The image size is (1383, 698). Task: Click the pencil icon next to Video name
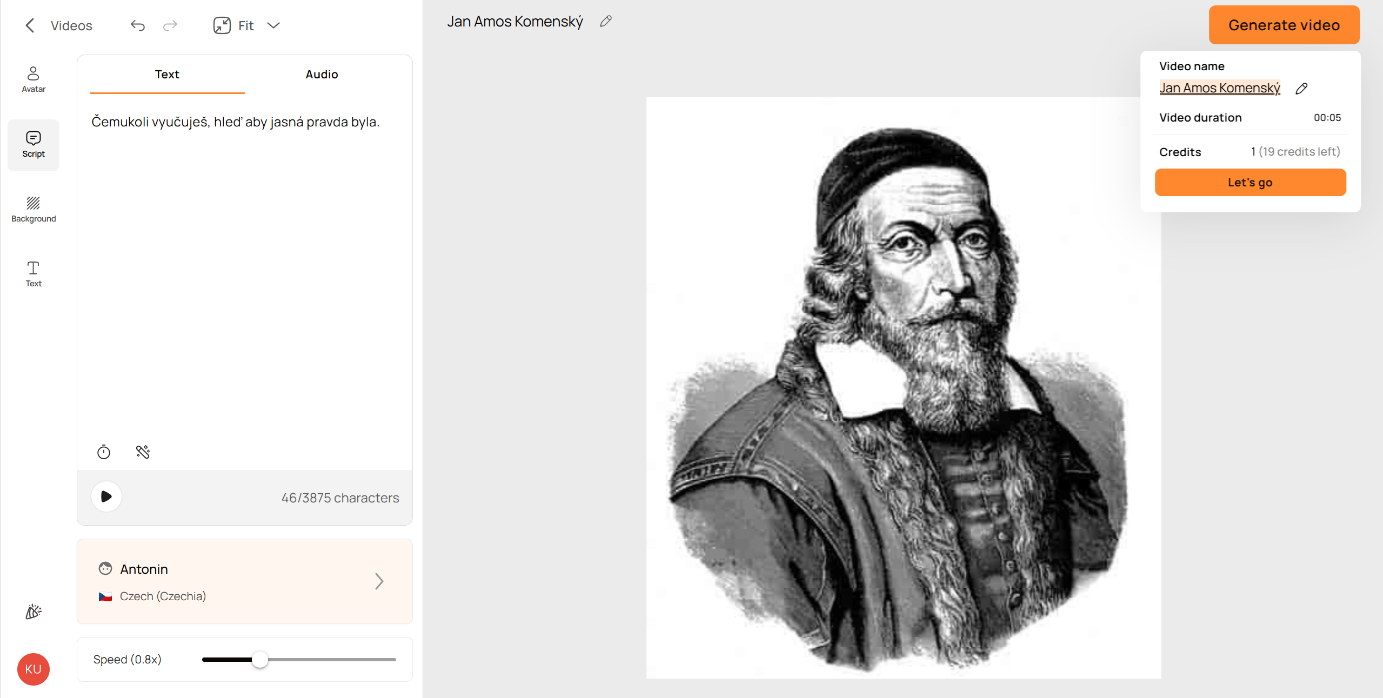point(1301,88)
